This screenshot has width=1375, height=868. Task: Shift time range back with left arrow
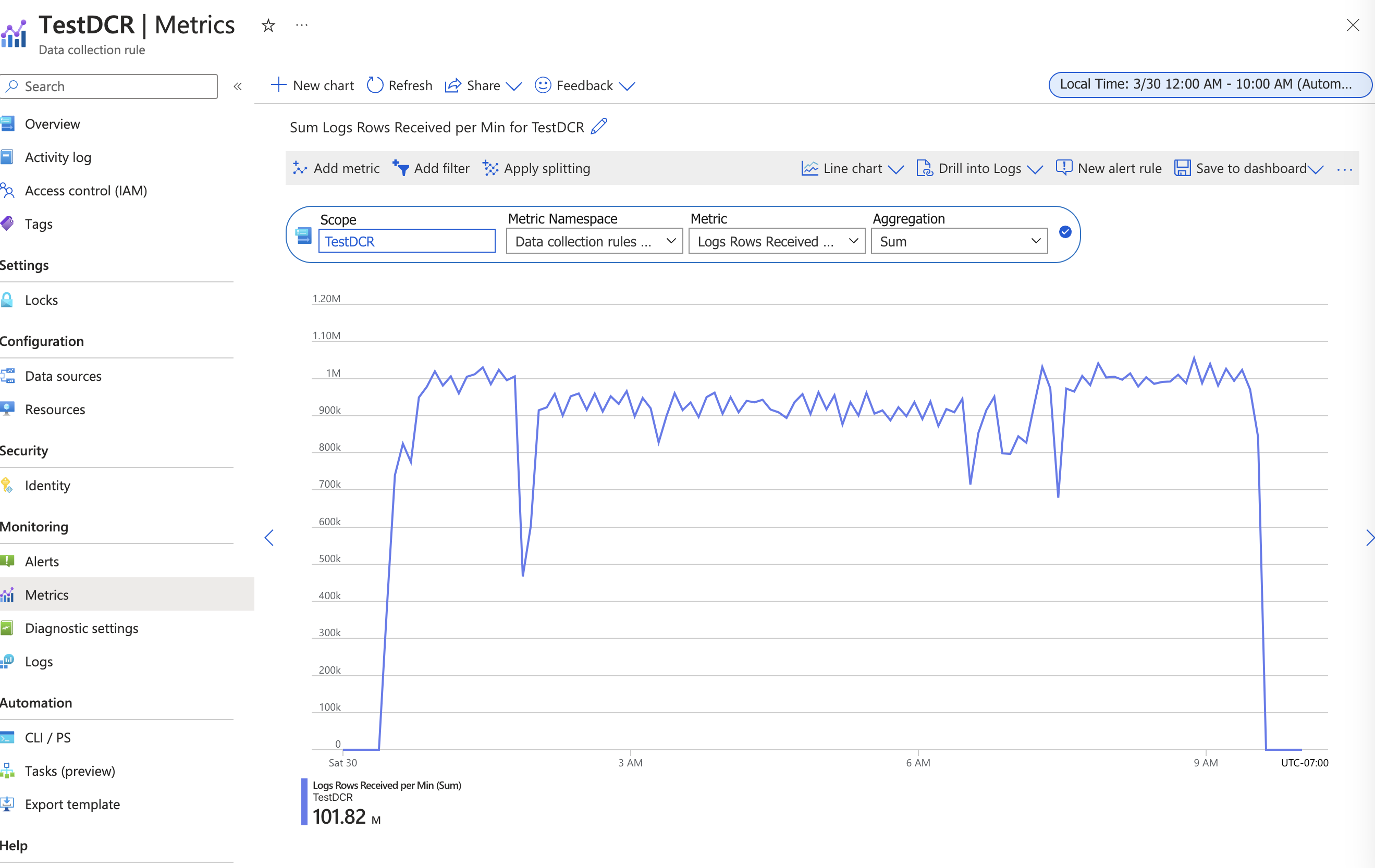coord(269,538)
